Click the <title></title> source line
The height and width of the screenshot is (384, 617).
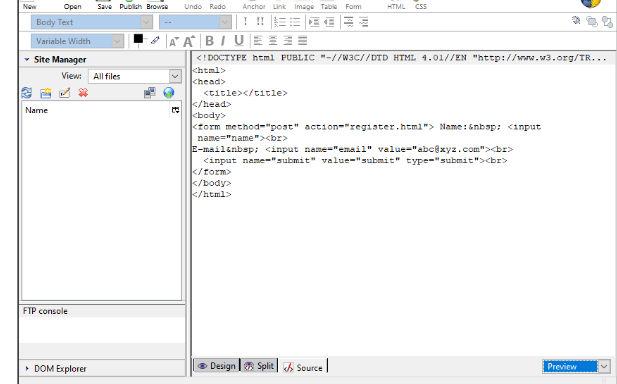[x=246, y=93]
